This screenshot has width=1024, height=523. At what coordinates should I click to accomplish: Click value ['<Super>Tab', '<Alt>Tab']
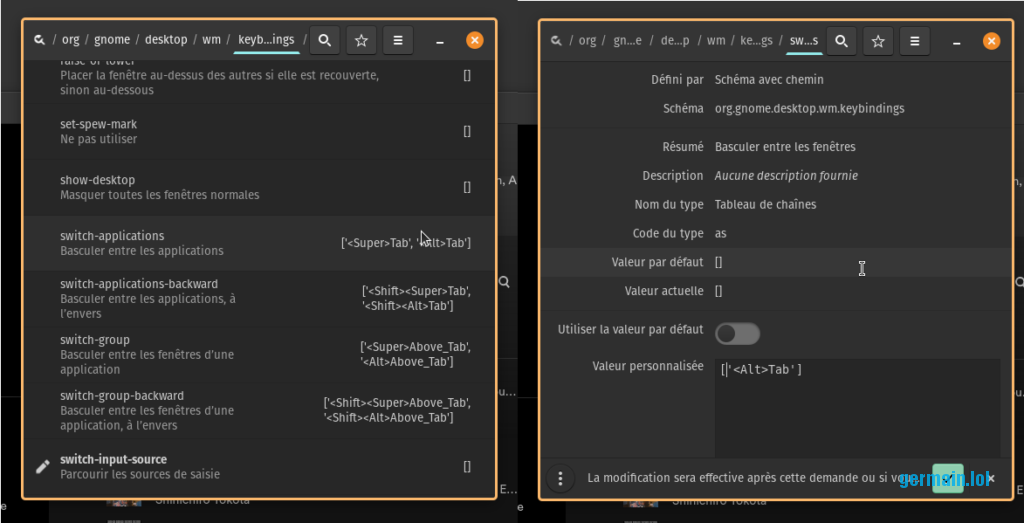tap(406, 243)
